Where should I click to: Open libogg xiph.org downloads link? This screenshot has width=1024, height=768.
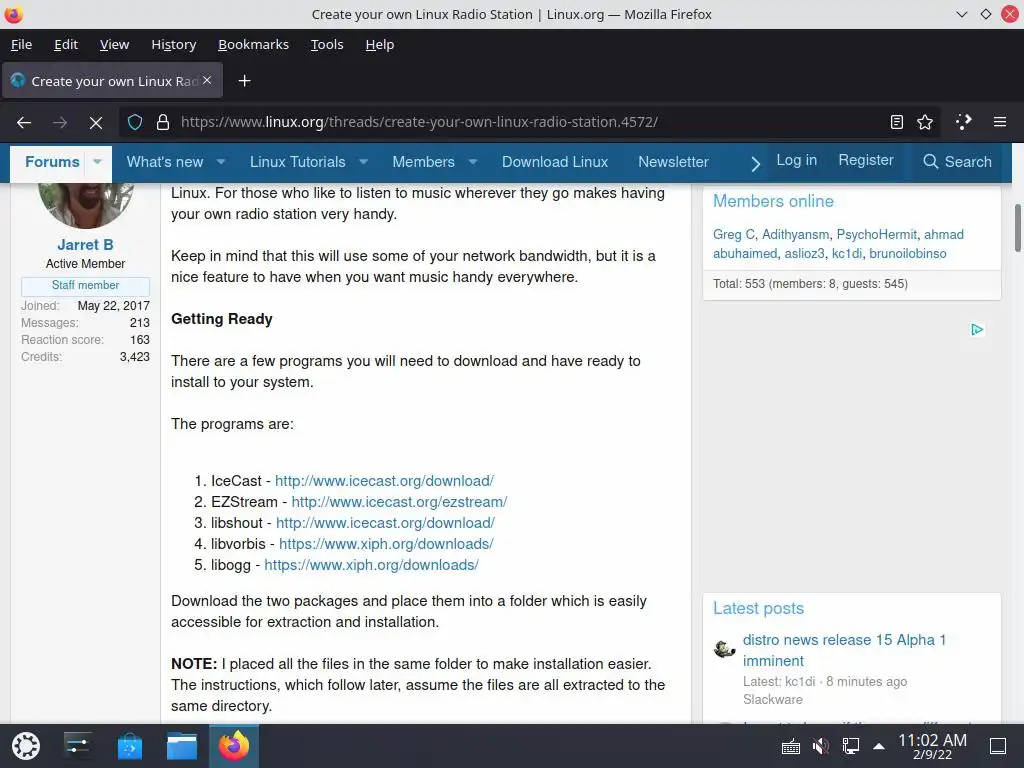click(372, 565)
